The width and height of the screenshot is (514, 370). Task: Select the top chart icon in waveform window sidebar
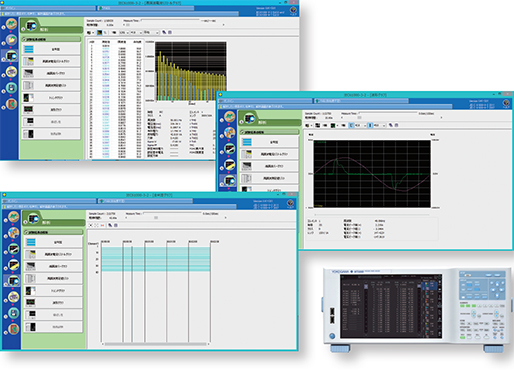(229, 117)
